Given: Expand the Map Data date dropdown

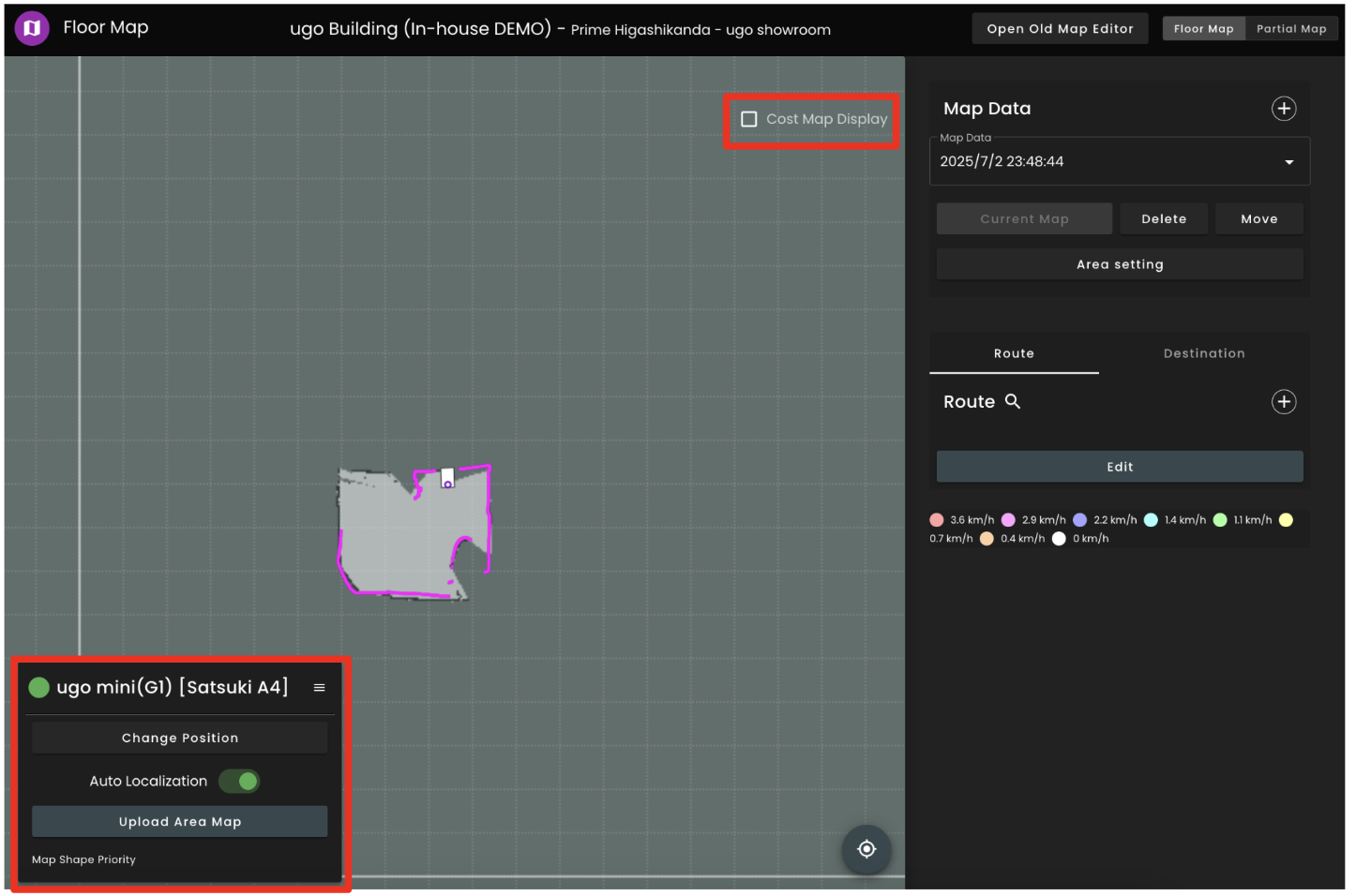Looking at the screenshot, I should 1288,162.
